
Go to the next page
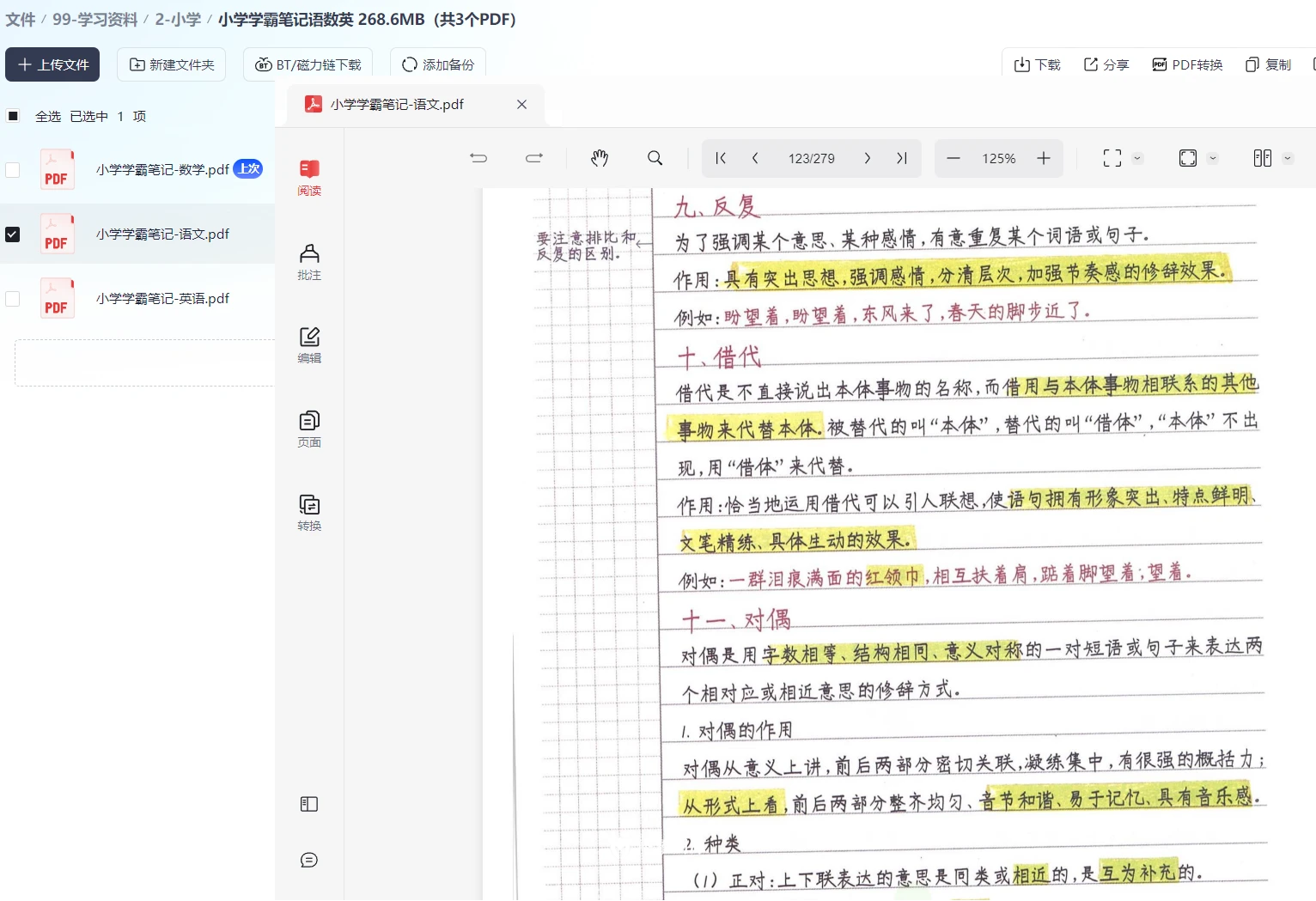click(868, 158)
